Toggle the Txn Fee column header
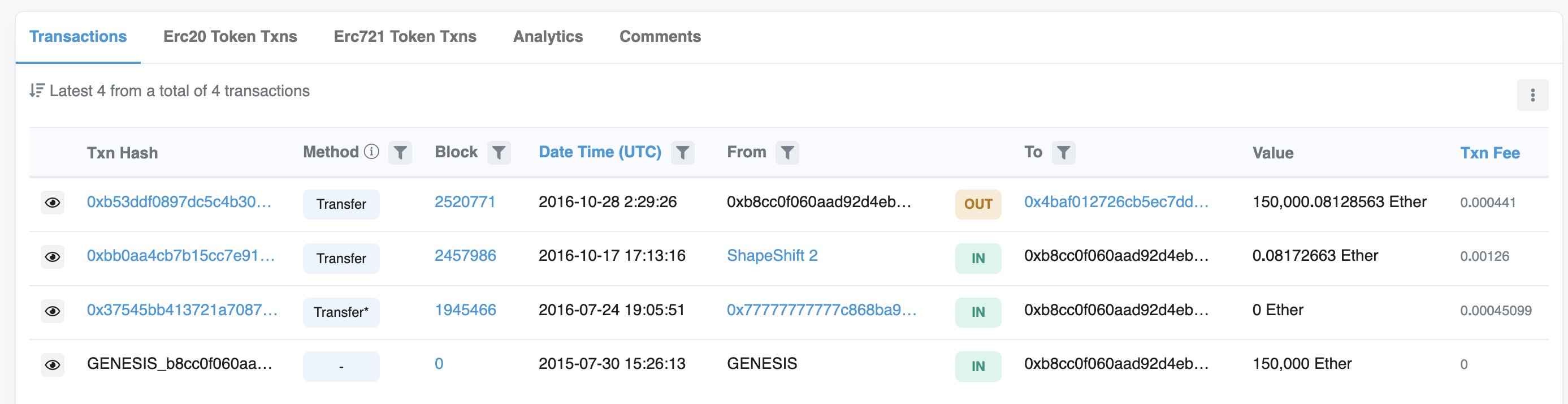 pyautogui.click(x=1489, y=153)
